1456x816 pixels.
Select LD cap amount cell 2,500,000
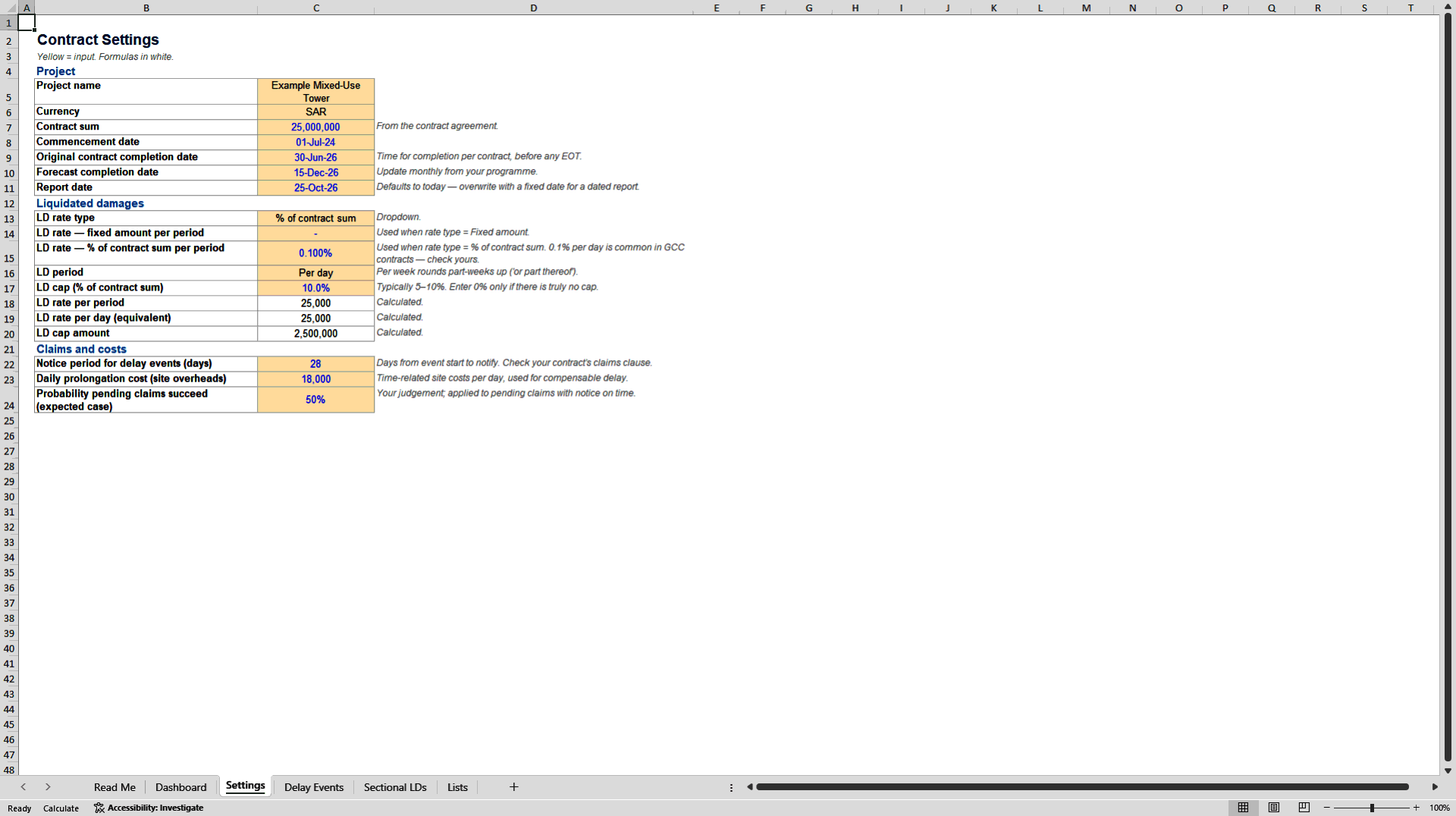(x=315, y=334)
